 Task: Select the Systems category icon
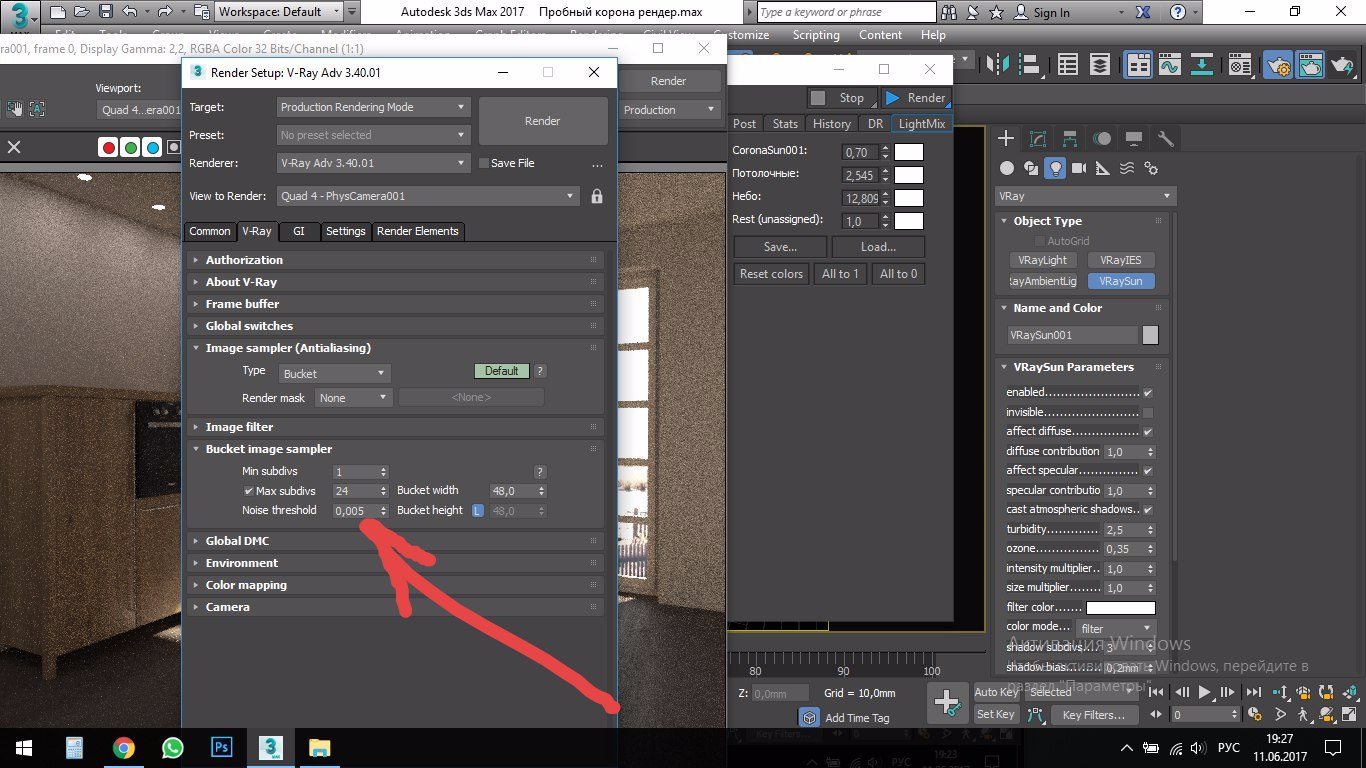tap(1151, 168)
